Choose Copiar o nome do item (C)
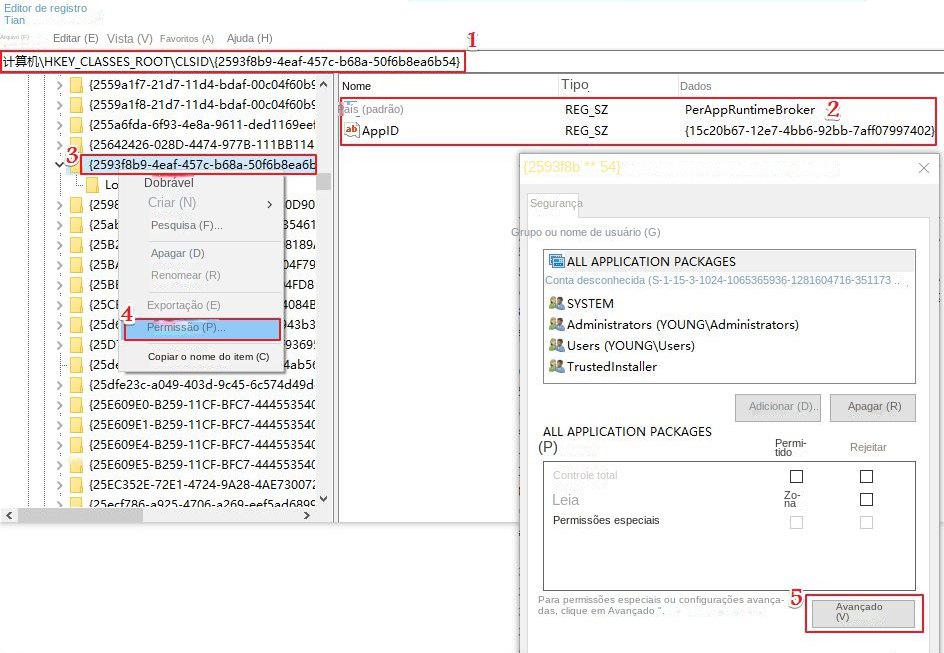This screenshot has height=653, width=944. click(208, 356)
